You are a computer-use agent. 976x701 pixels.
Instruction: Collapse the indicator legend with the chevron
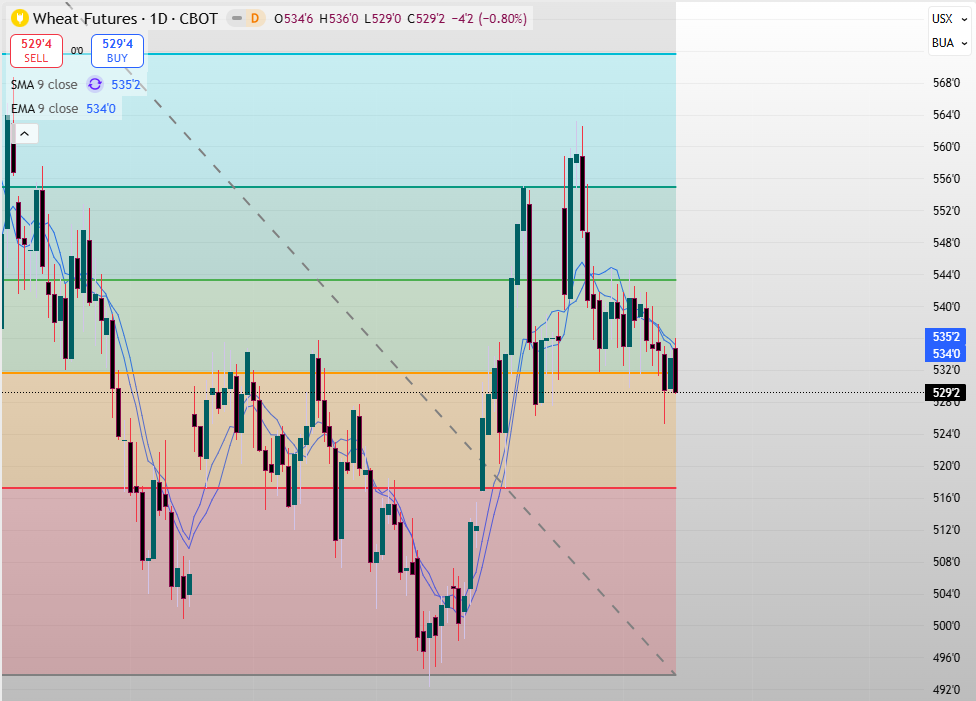click(25, 133)
